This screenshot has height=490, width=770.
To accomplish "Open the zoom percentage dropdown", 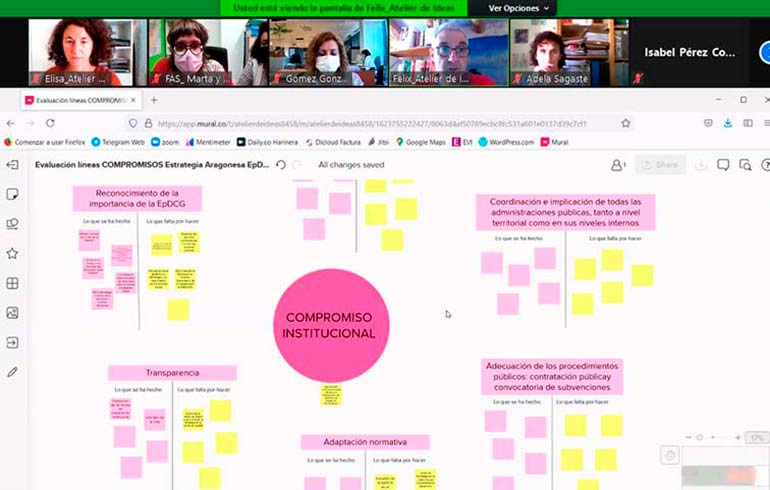I will (x=757, y=438).
